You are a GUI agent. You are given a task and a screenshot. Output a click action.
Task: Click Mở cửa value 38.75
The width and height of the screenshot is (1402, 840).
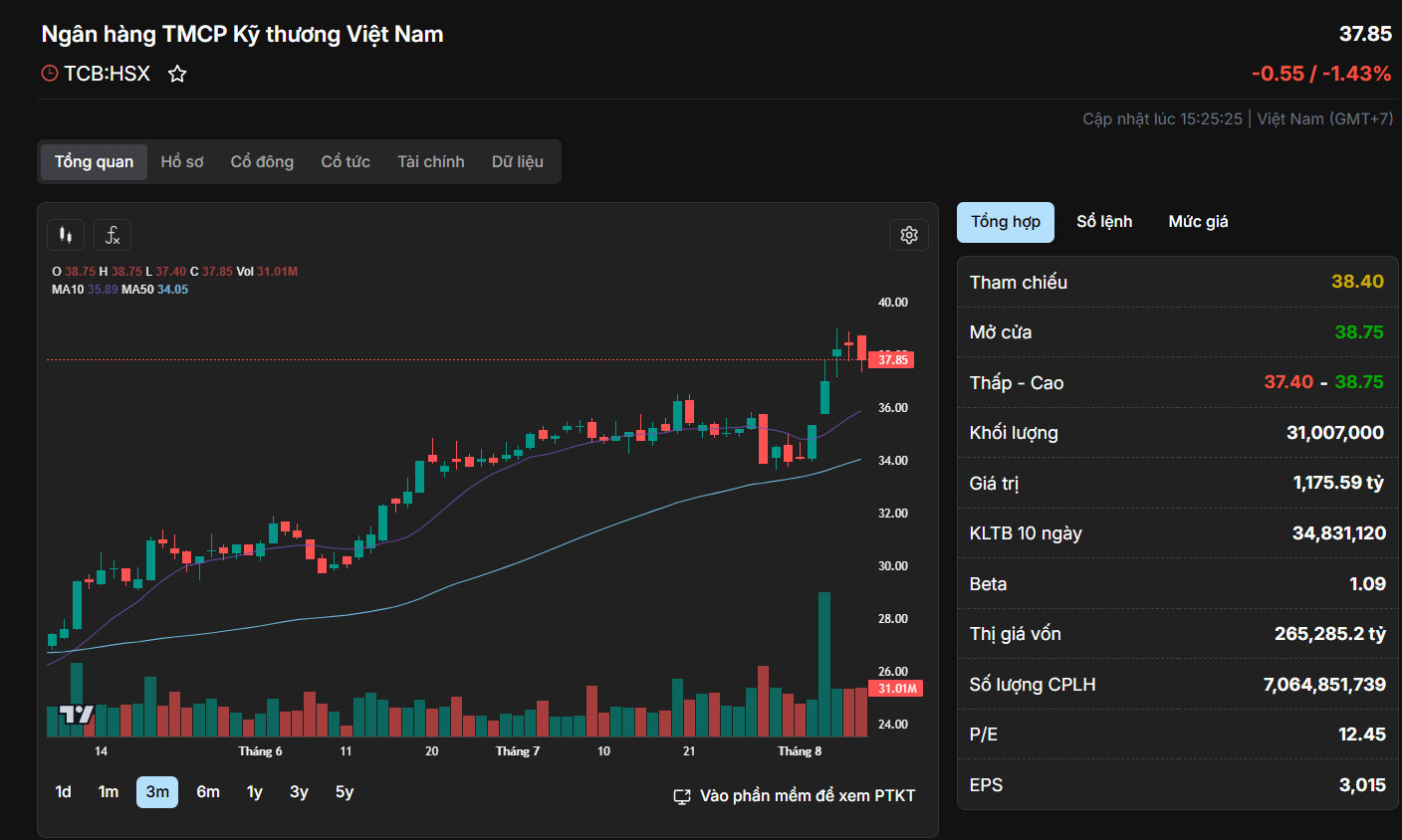point(1359,332)
